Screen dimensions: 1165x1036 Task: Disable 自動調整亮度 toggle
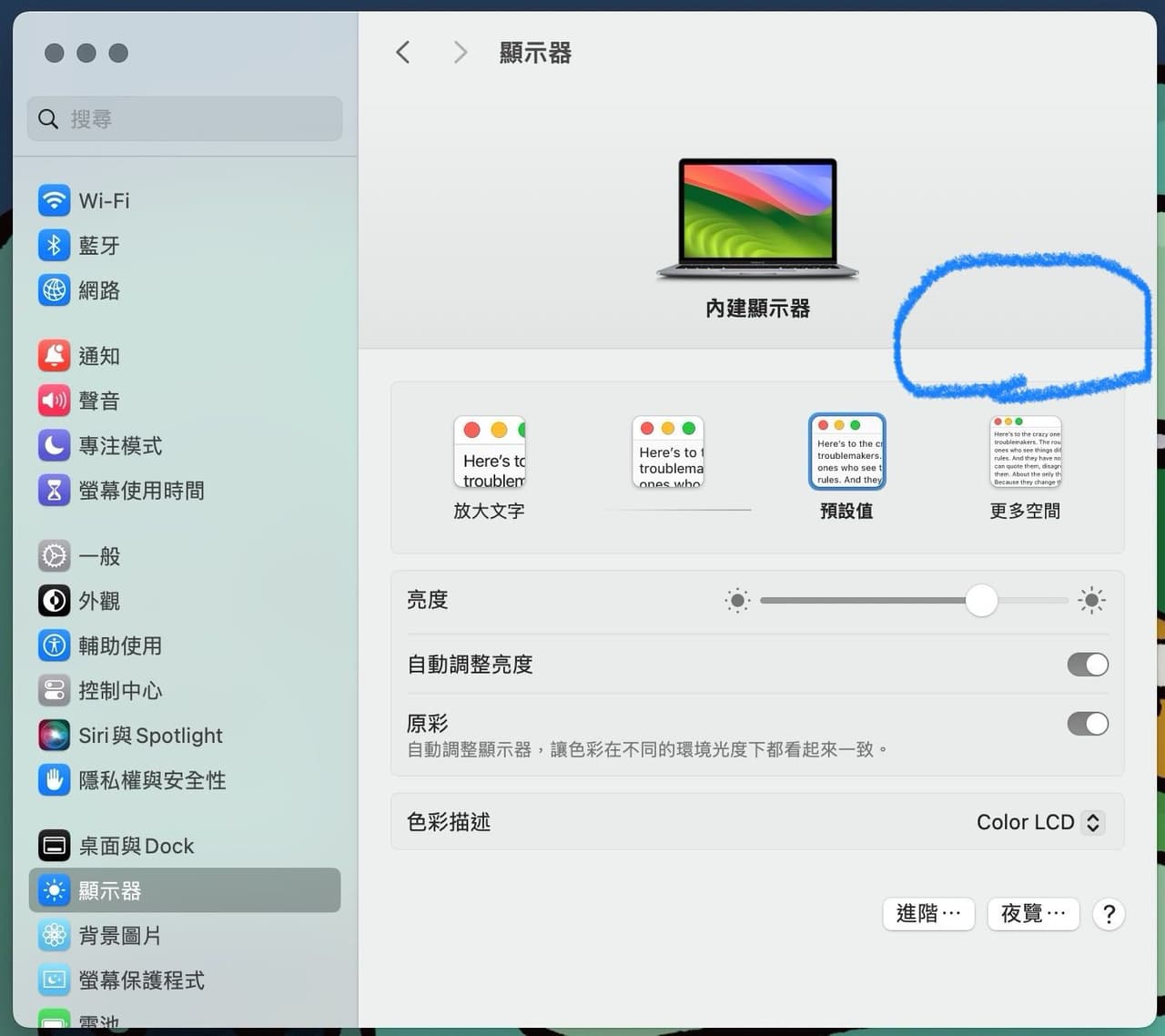(x=1088, y=665)
